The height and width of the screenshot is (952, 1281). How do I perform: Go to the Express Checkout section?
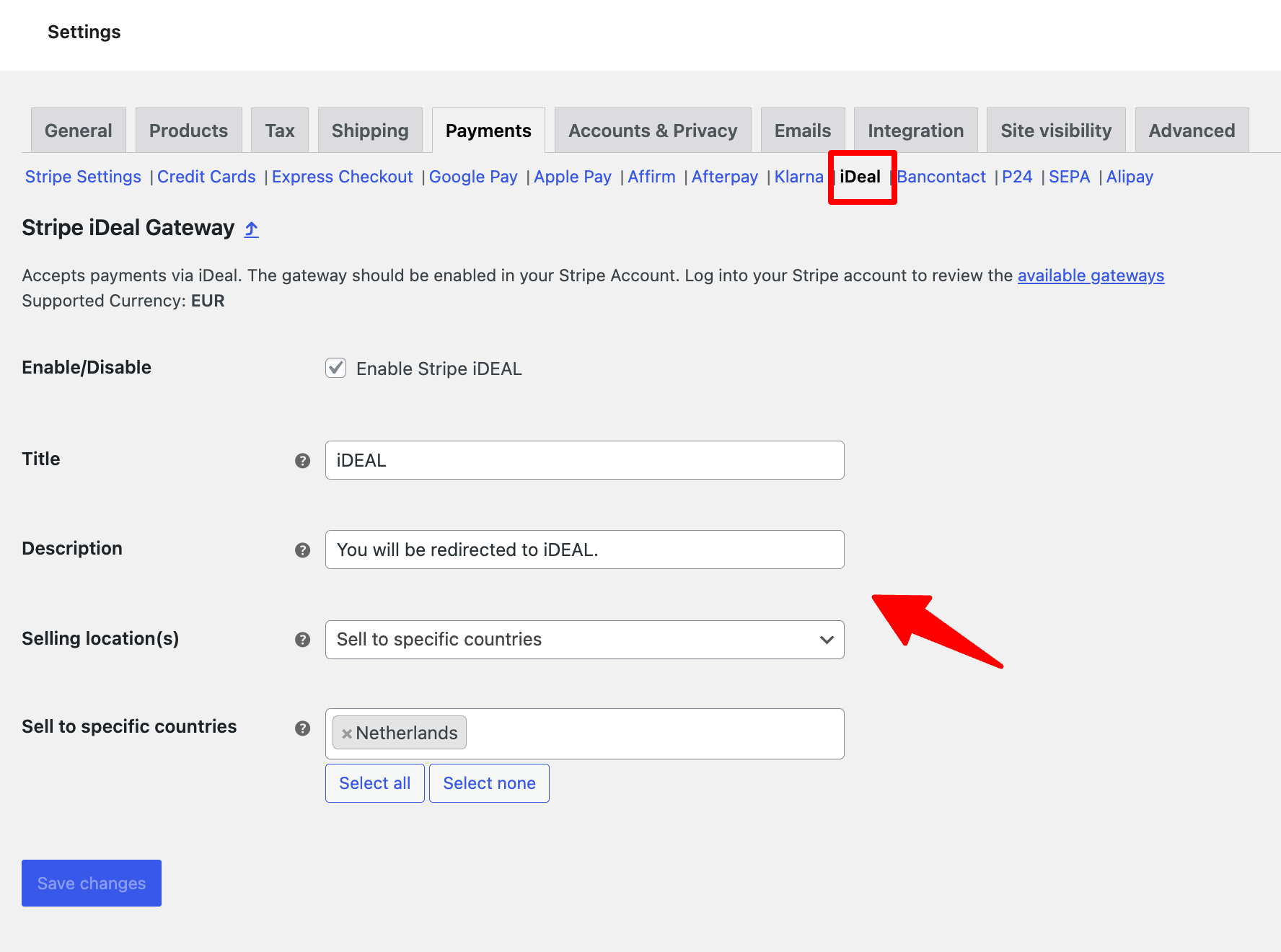(342, 177)
